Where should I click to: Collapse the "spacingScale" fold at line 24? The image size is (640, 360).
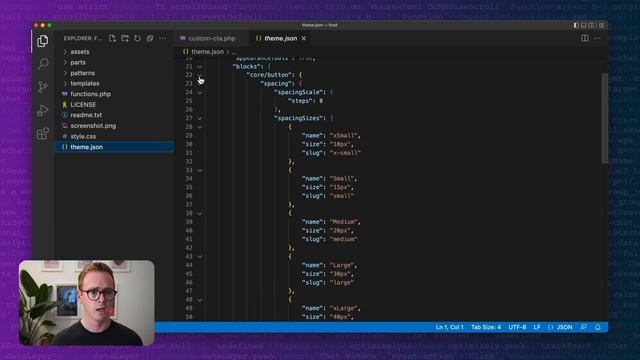(x=200, y=93)
